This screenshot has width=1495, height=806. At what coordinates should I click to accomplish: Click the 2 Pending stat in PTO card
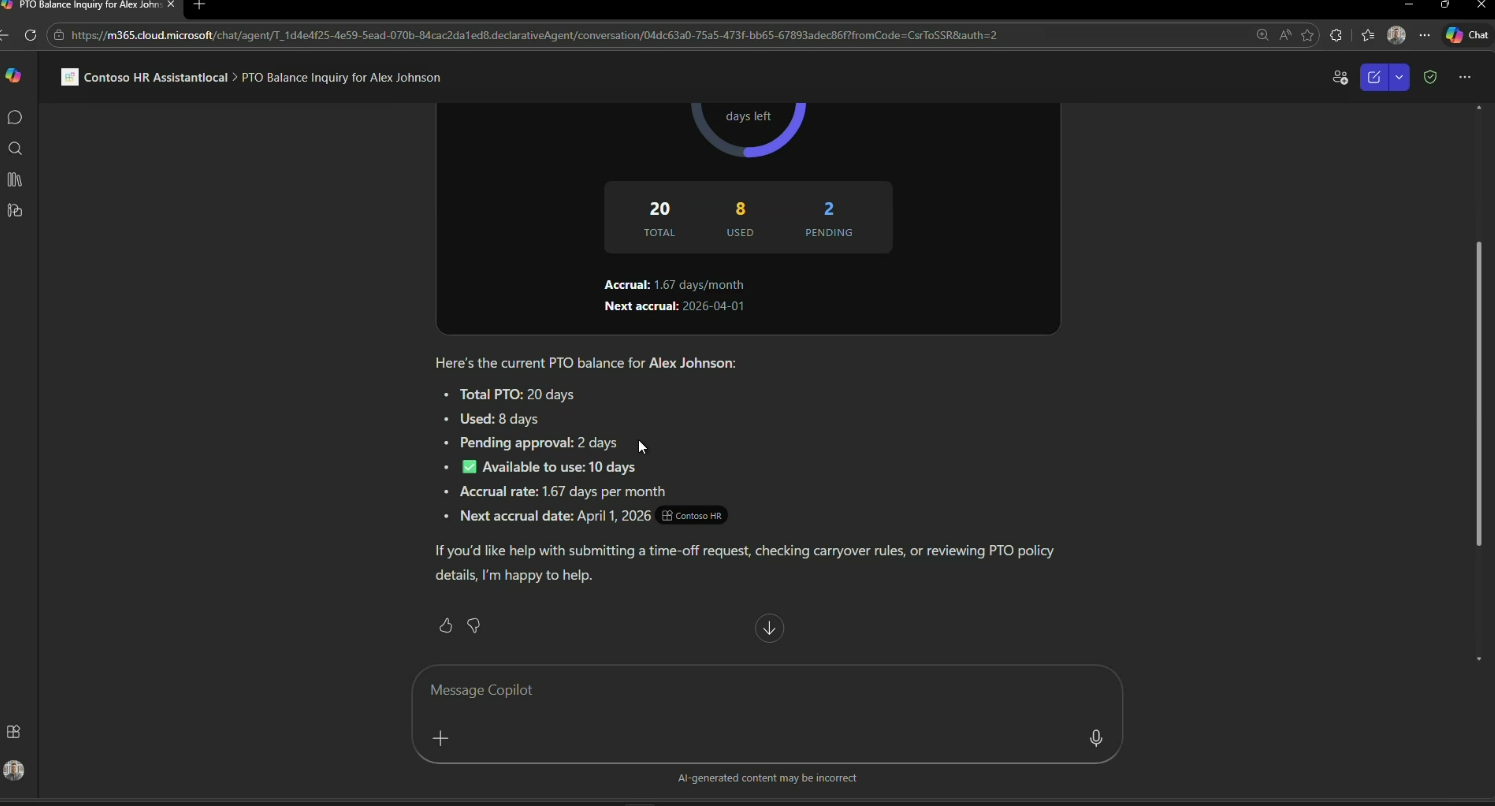tap(829, 218)
